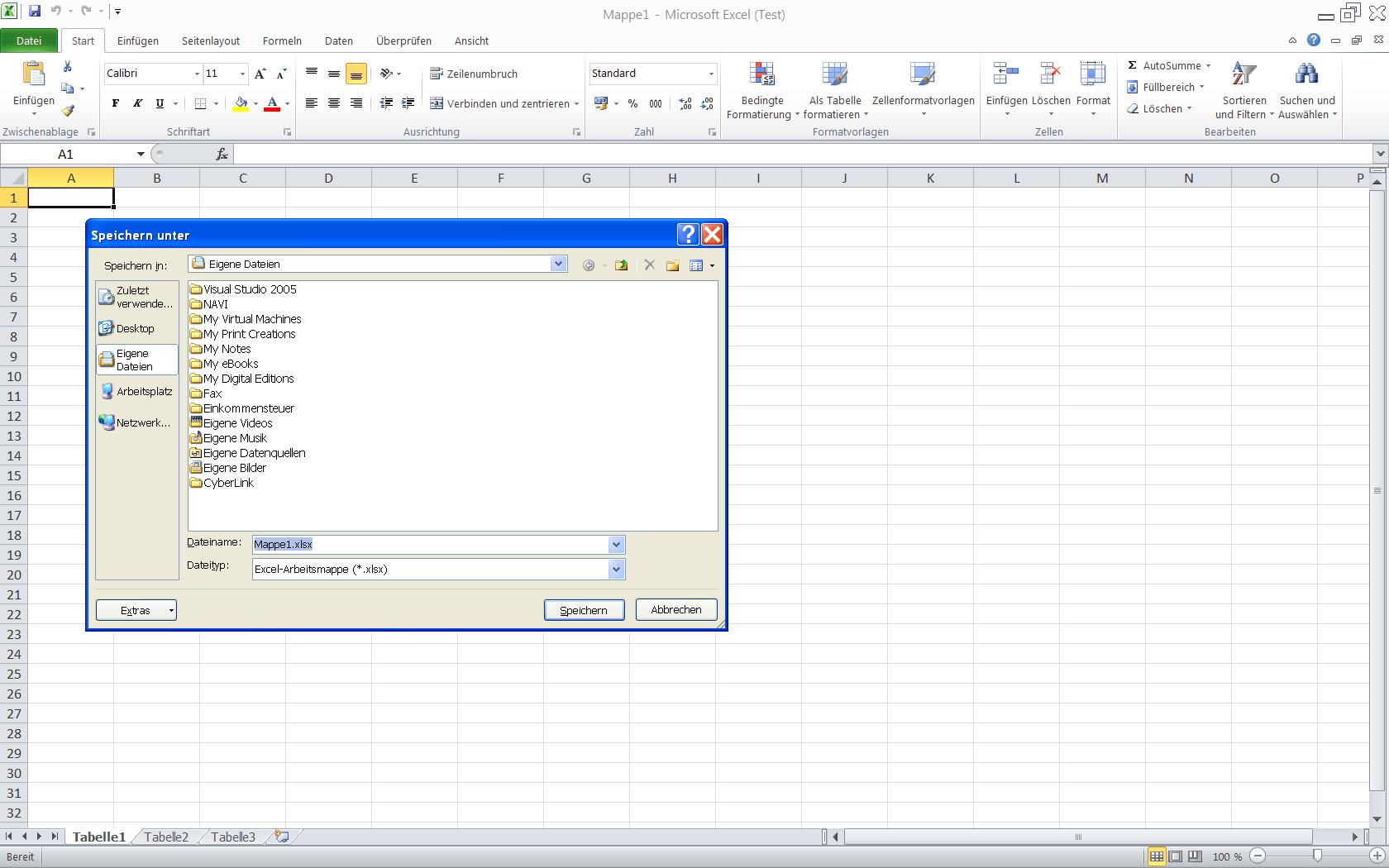Screen dimensions: 1389x868
Task: Select the Tabelle2 sheet tab
Action: click(x=166, y=837)
